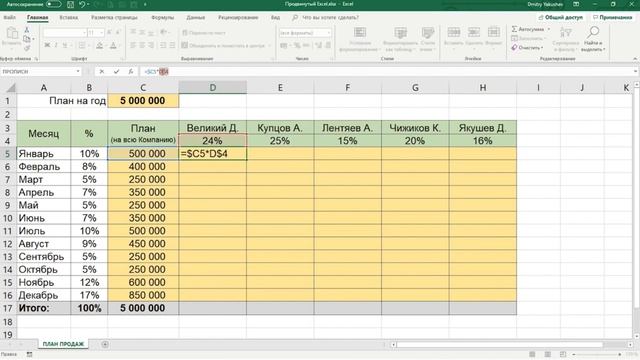
Task: Click the Copy icon
Action: pyautogui.click(x=27, y=39)
